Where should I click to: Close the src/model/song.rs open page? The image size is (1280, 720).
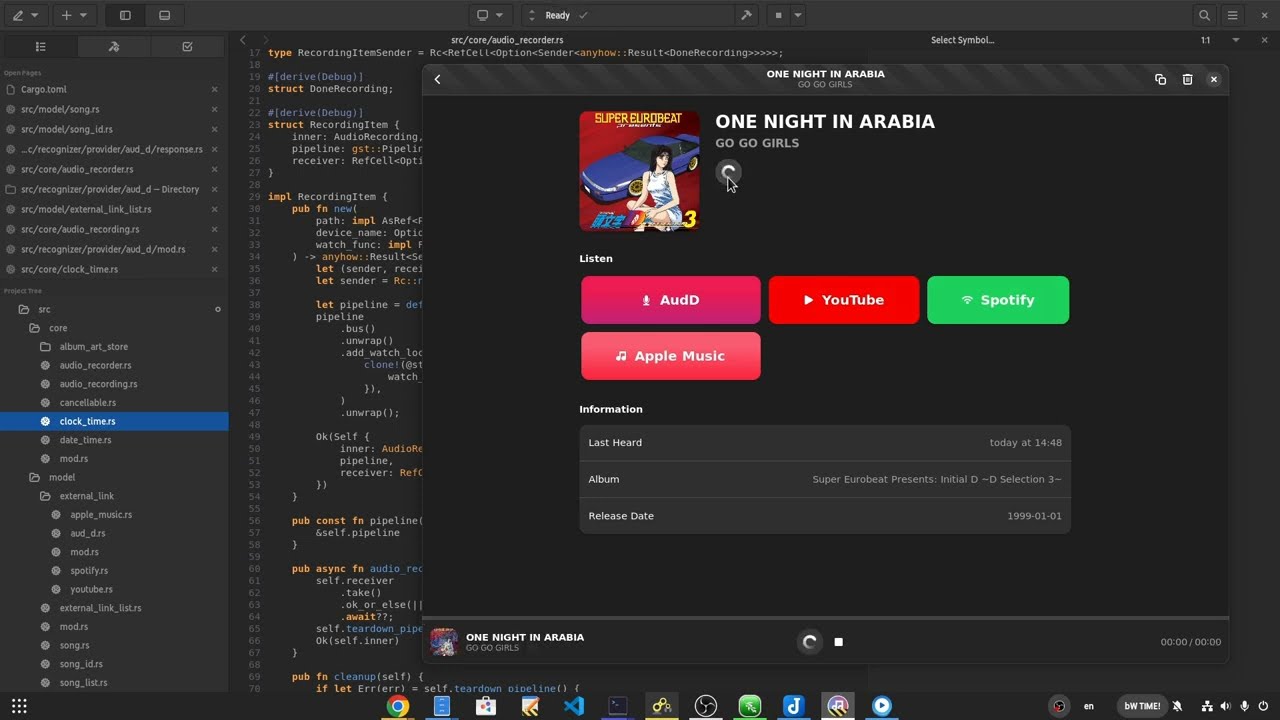pyautogui.click(x=214, y=109)
